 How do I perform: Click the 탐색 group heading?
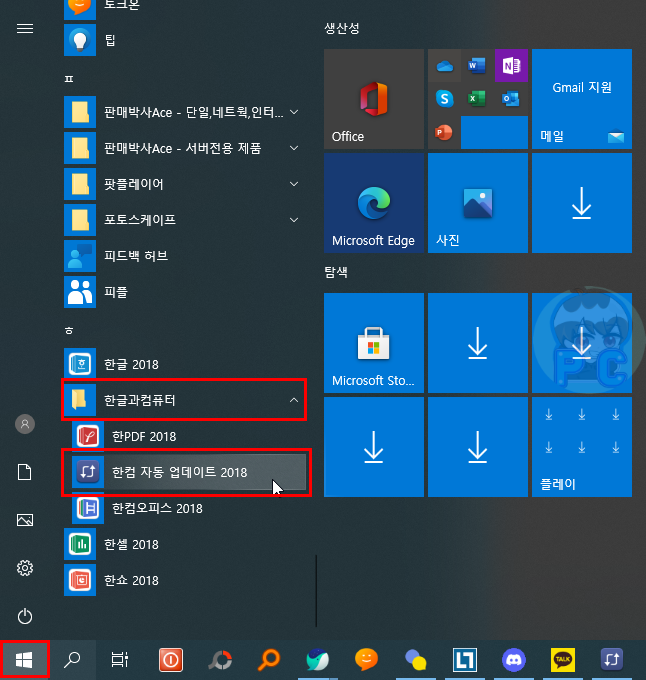[336, 272]
